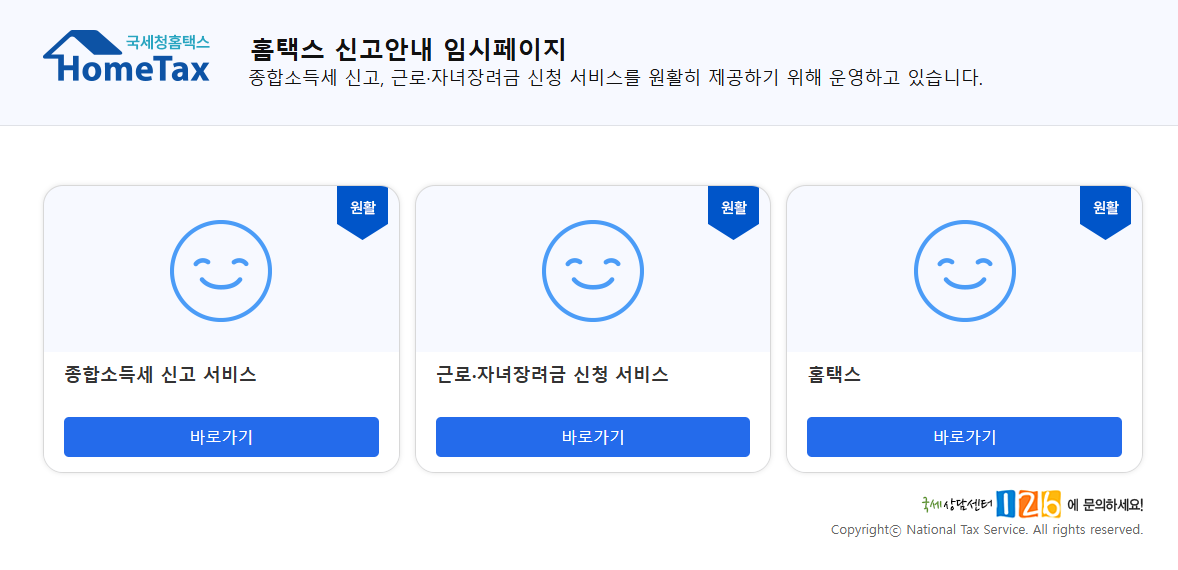Click smiley face on 종합소득세 신고 card

[x=221, y=271]
